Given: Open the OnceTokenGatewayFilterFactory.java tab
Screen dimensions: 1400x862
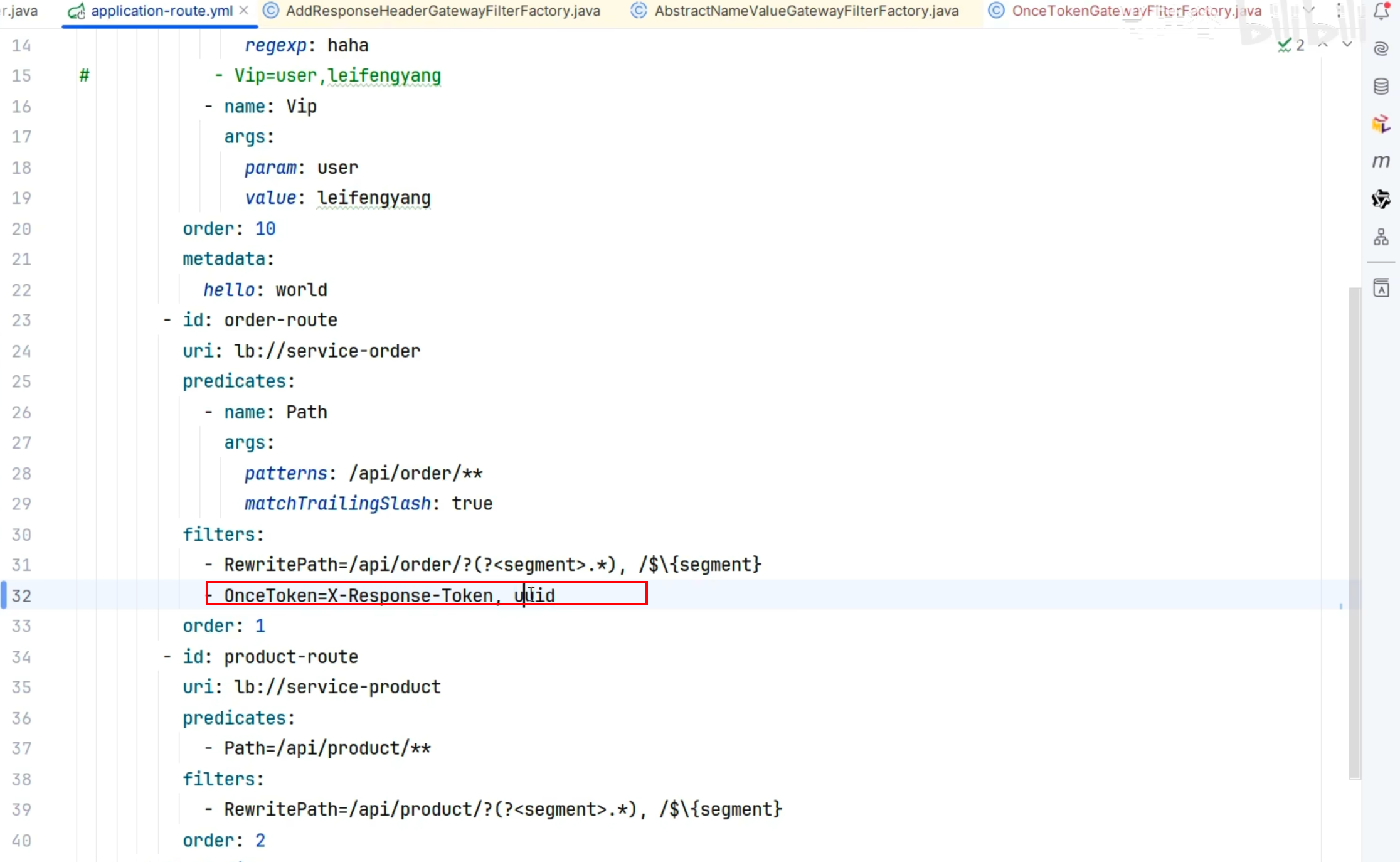Looking at the screenshot, I should pyautogui.click(x=1135, y=11).
